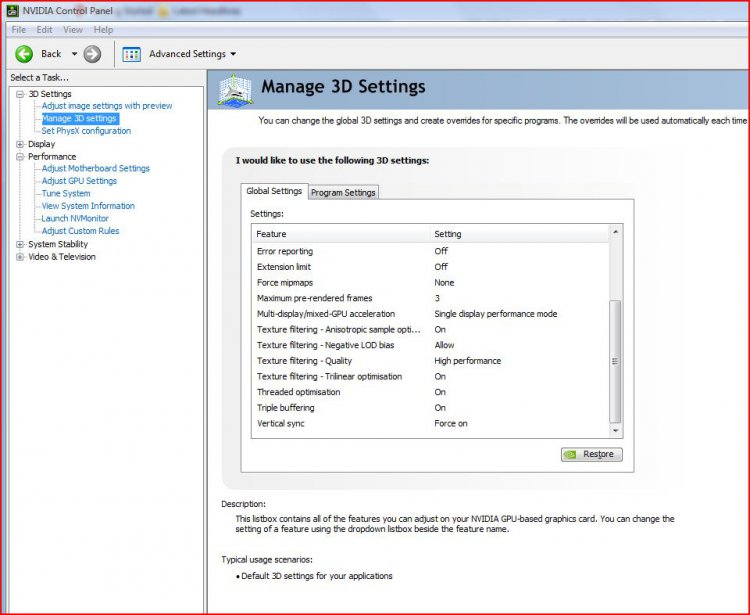
Task: Click the Advanced Settings view icon
Action: 132,54
